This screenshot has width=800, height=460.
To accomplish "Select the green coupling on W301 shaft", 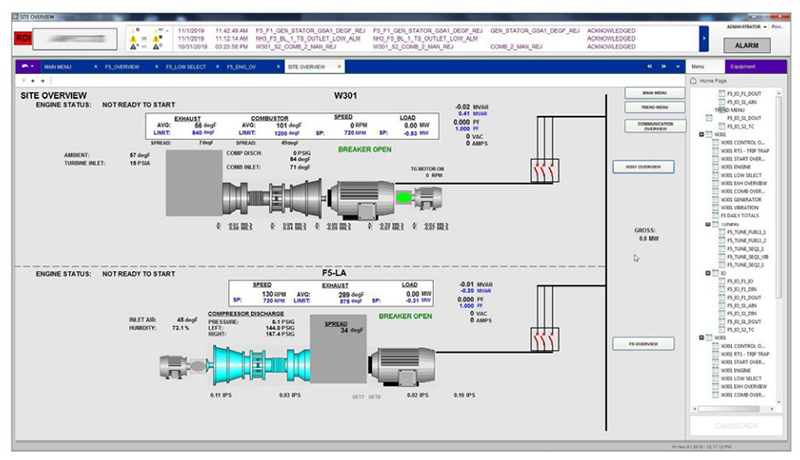I will (404, 197).
